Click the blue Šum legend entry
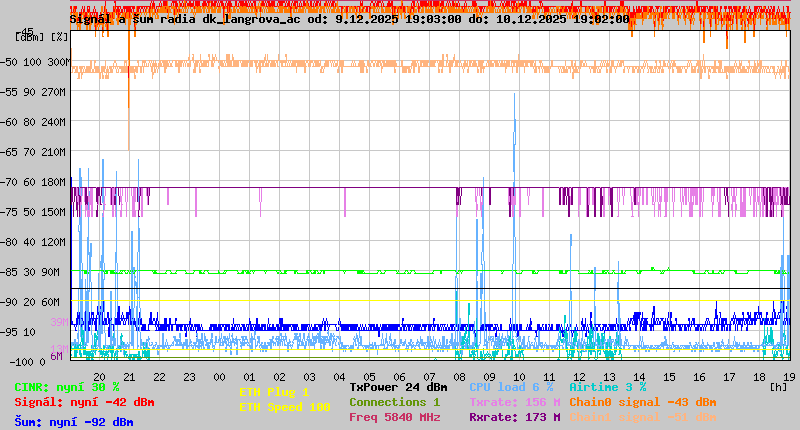 74,422
